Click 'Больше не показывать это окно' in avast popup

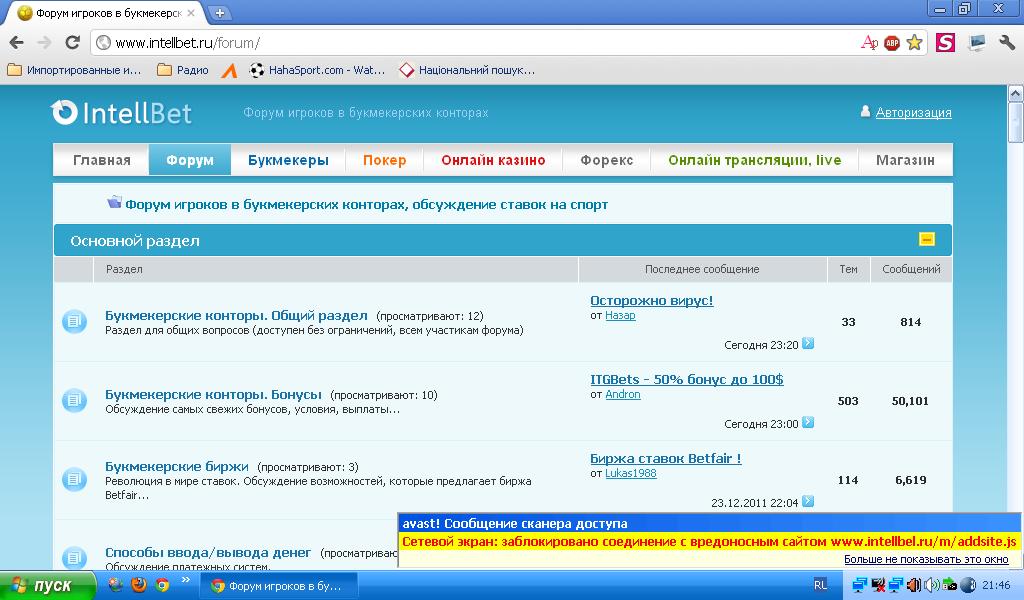926,559
